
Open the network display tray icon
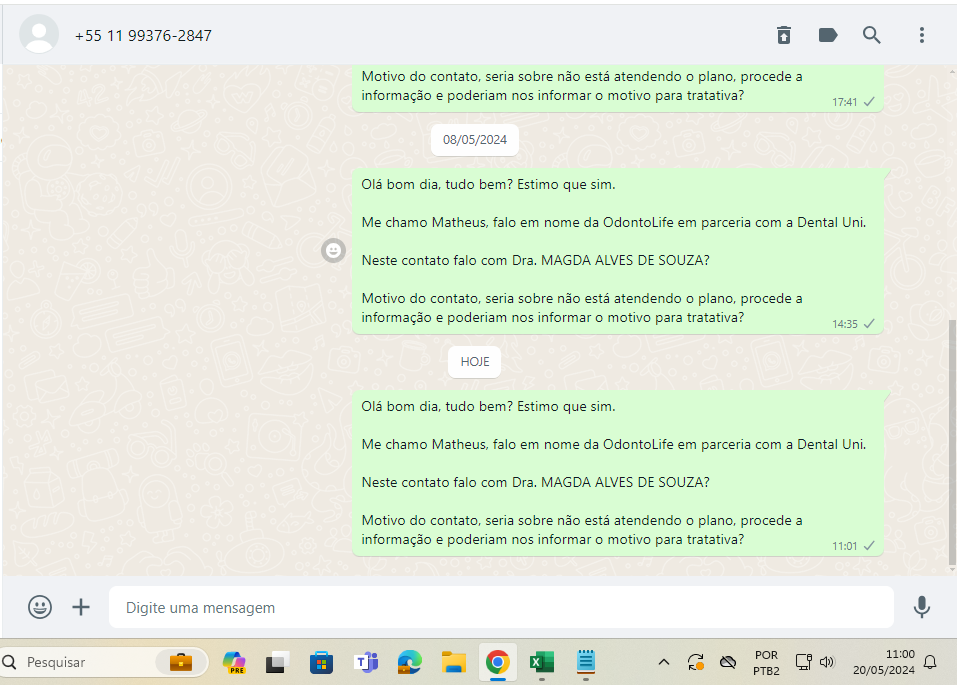pyautogui.click(x=804, y=662)
